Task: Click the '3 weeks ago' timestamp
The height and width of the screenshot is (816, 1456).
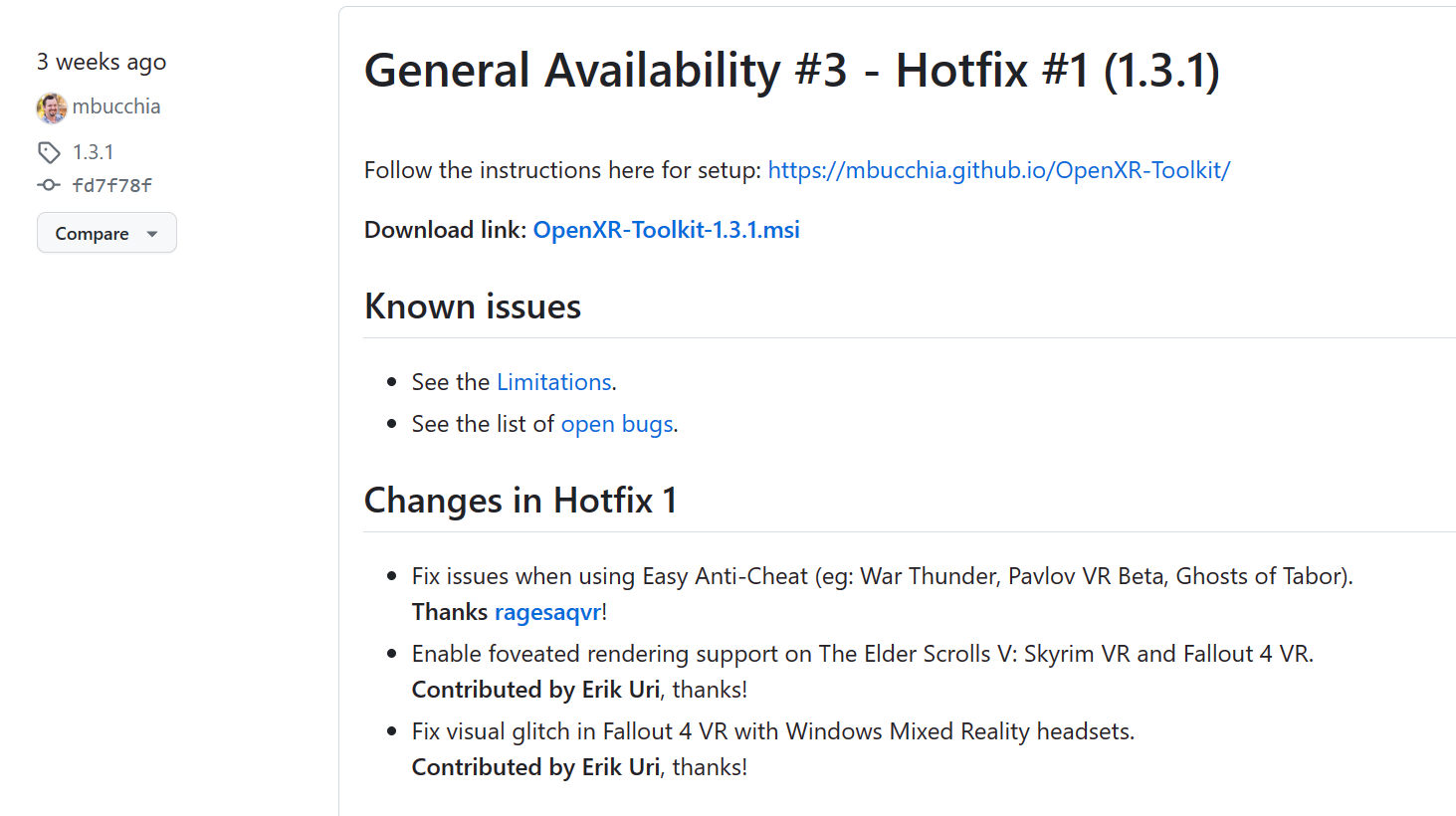Action: pyautogui.click(x=102, y=62)
